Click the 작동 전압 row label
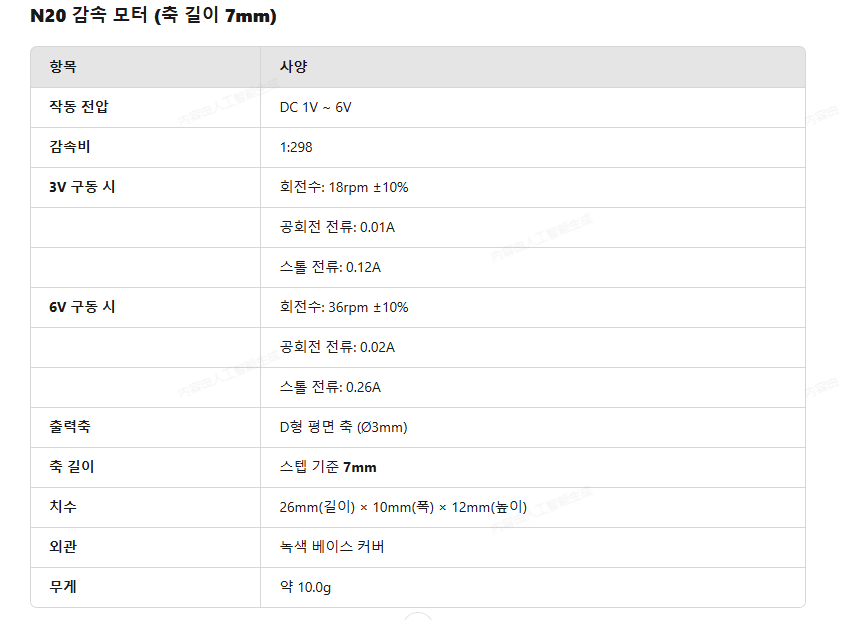Image resolution: width=841 pixels, height=620 pixels. [x=79, y=107]
